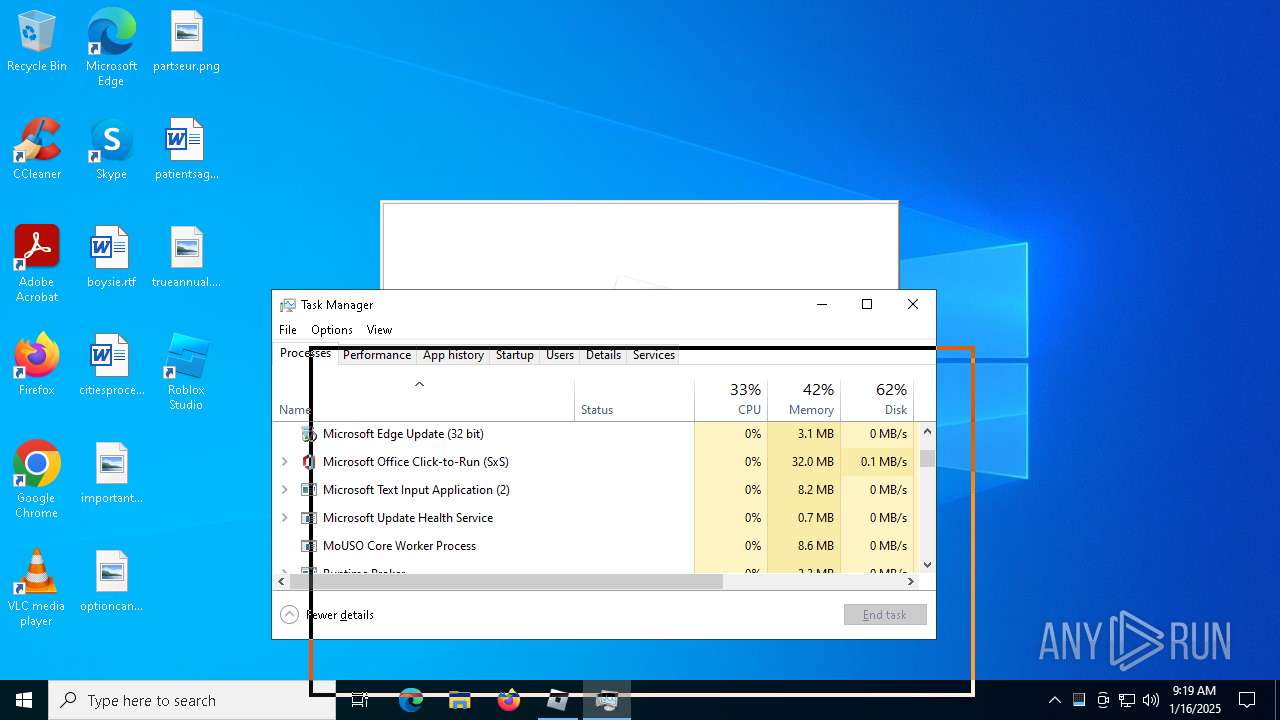Switch to Roblox Studio taskbar button

tap(558, 700)
